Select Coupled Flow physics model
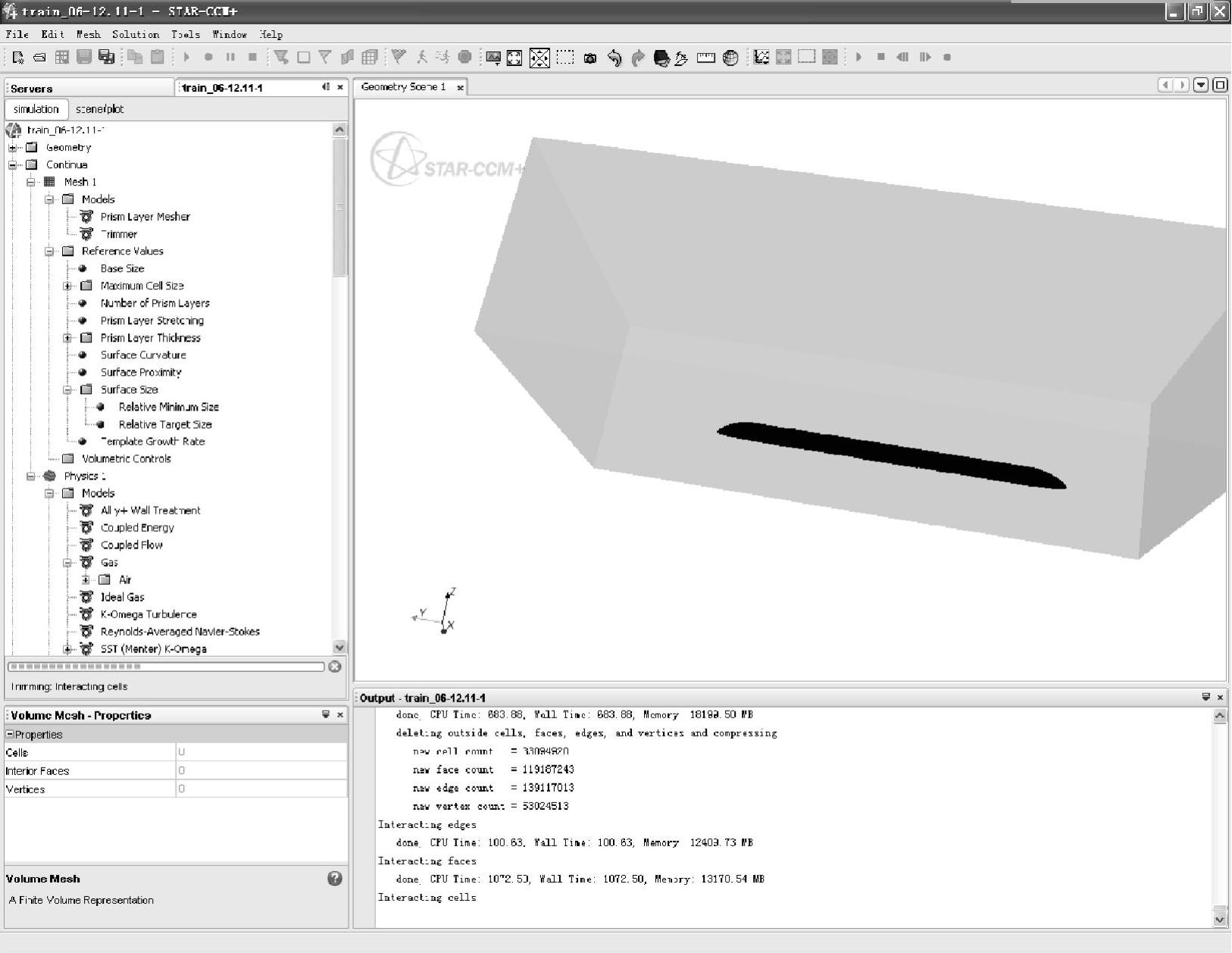Viewport: 1232px width, 953px height. pyautogui.click(x=131, y=545)
